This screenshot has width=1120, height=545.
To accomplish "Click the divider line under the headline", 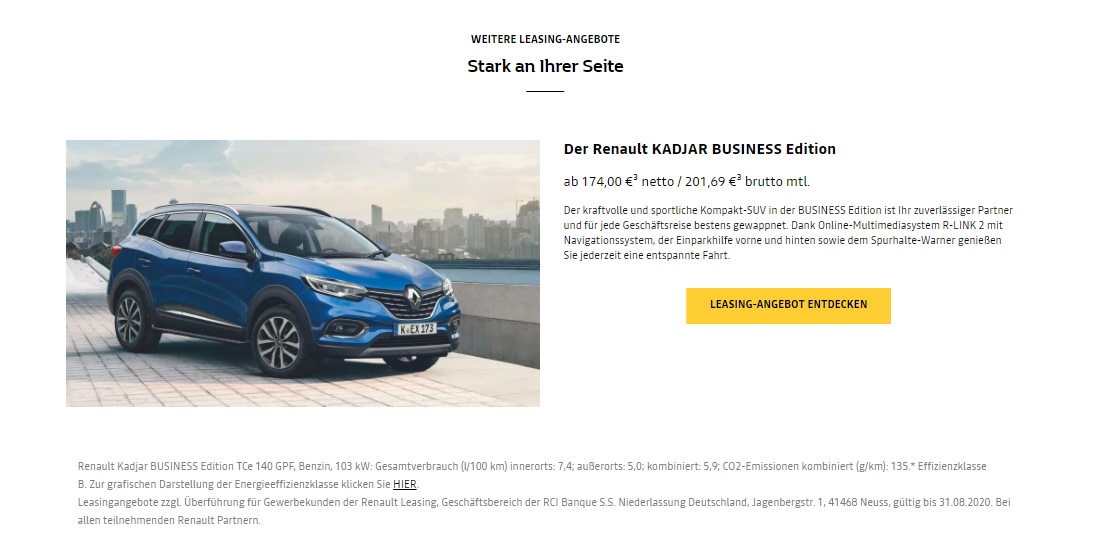I will click(x=545, y=91).
